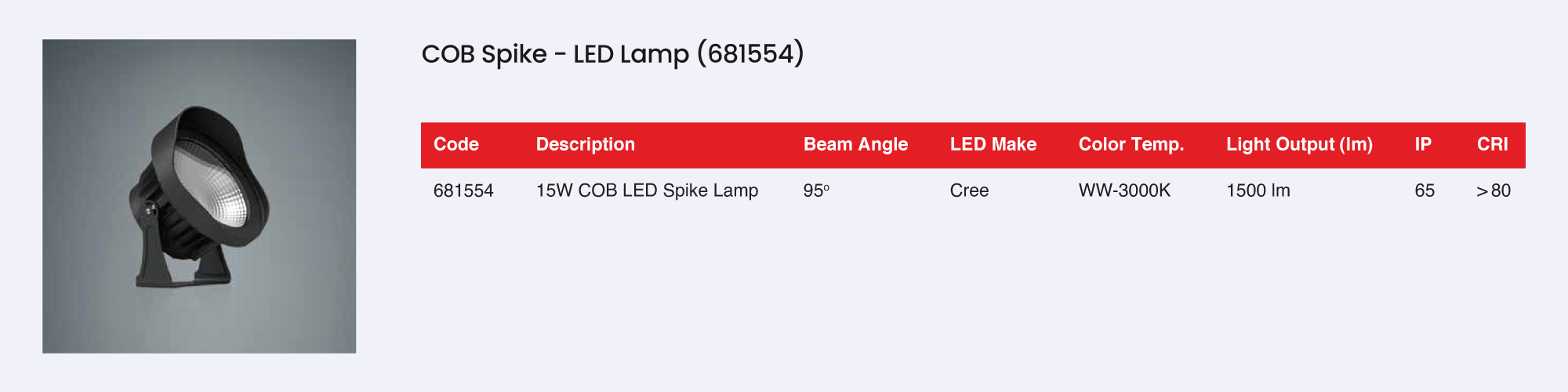1568x392 pixels.
Task: Click the CRI column header
Action: [1492, 144]
